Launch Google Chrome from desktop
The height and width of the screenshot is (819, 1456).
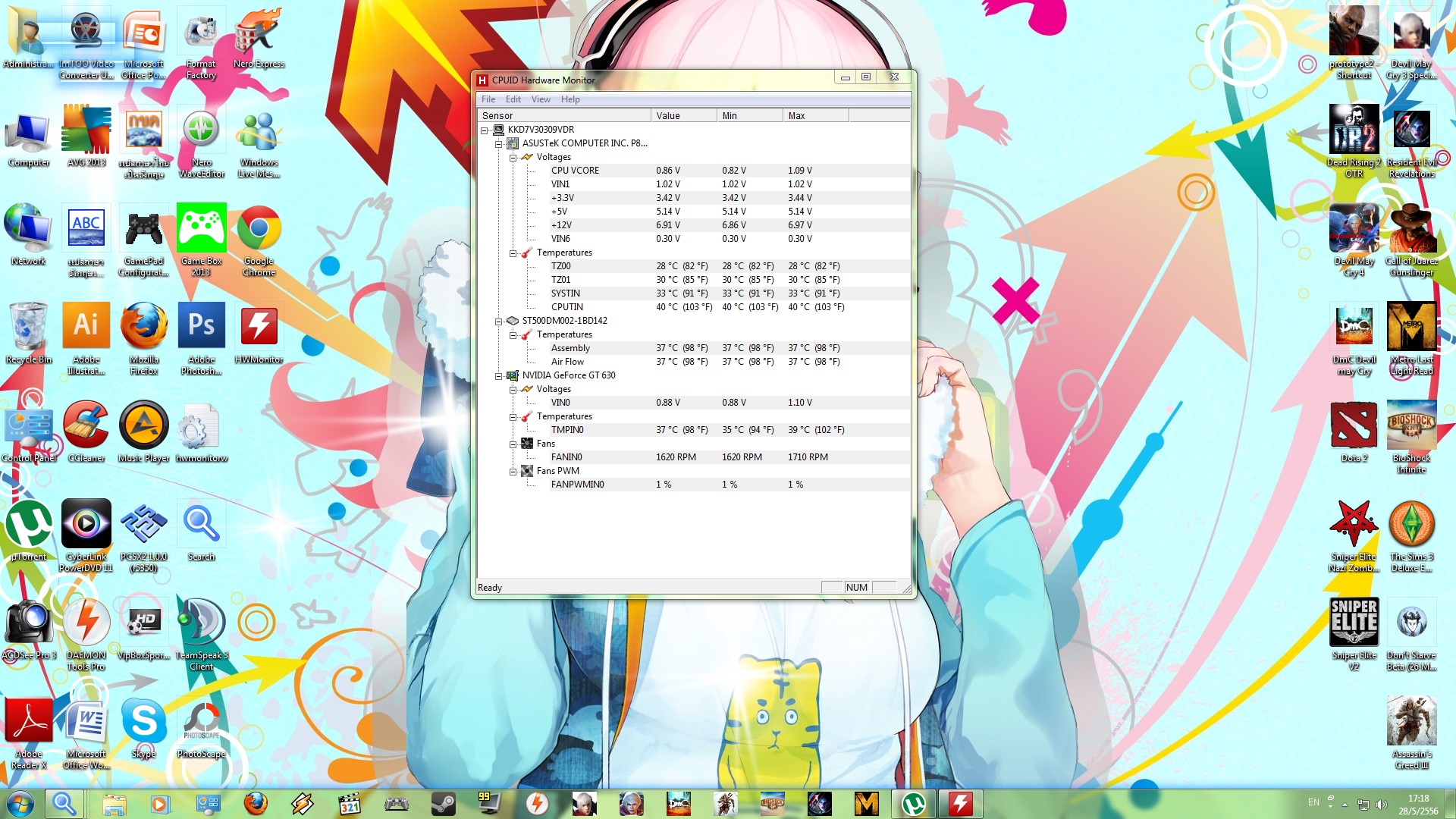[259, 229]
